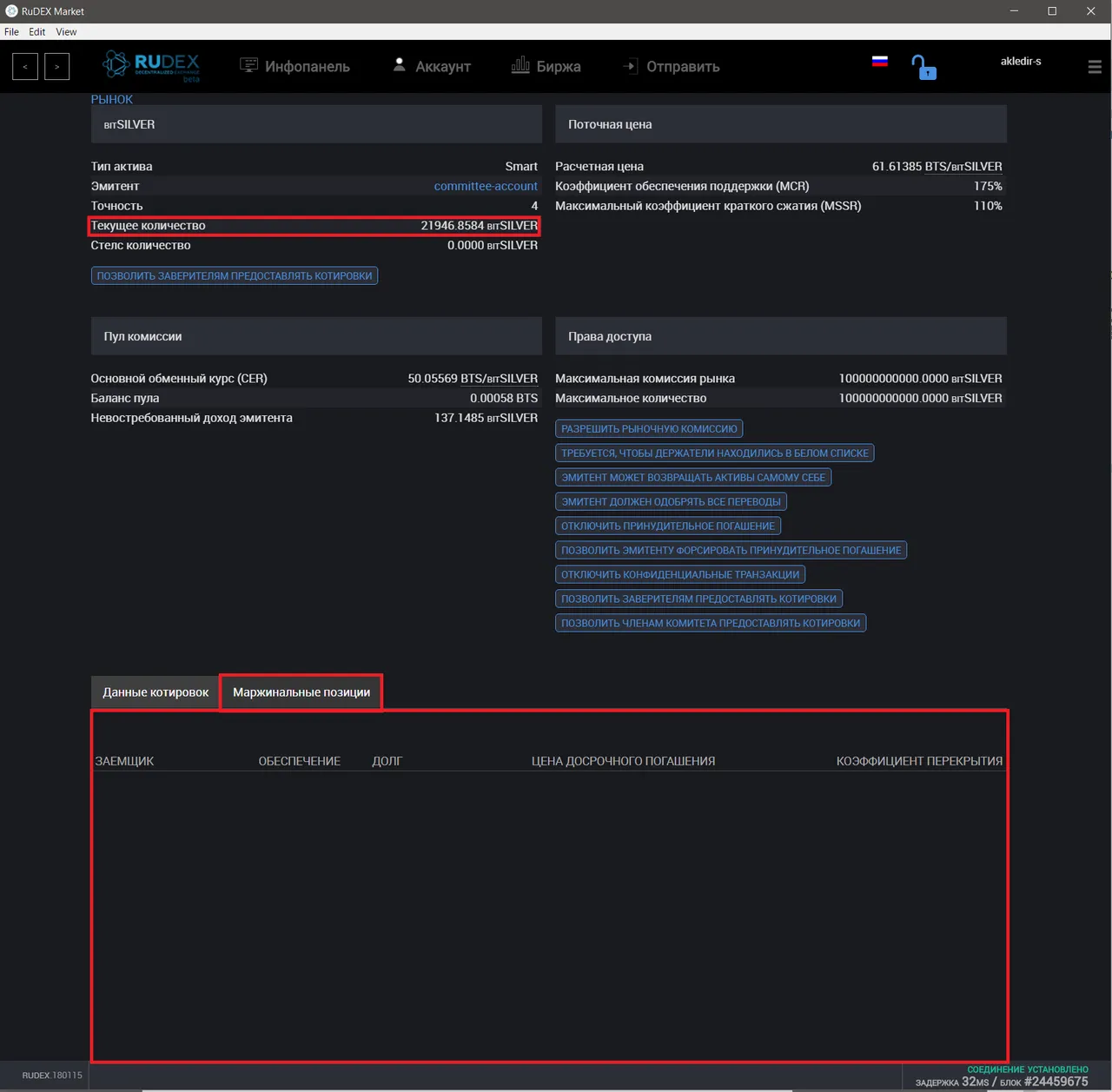Click Отключить принудительное погашение permission
The image size is (1112, 1092).
668,526
